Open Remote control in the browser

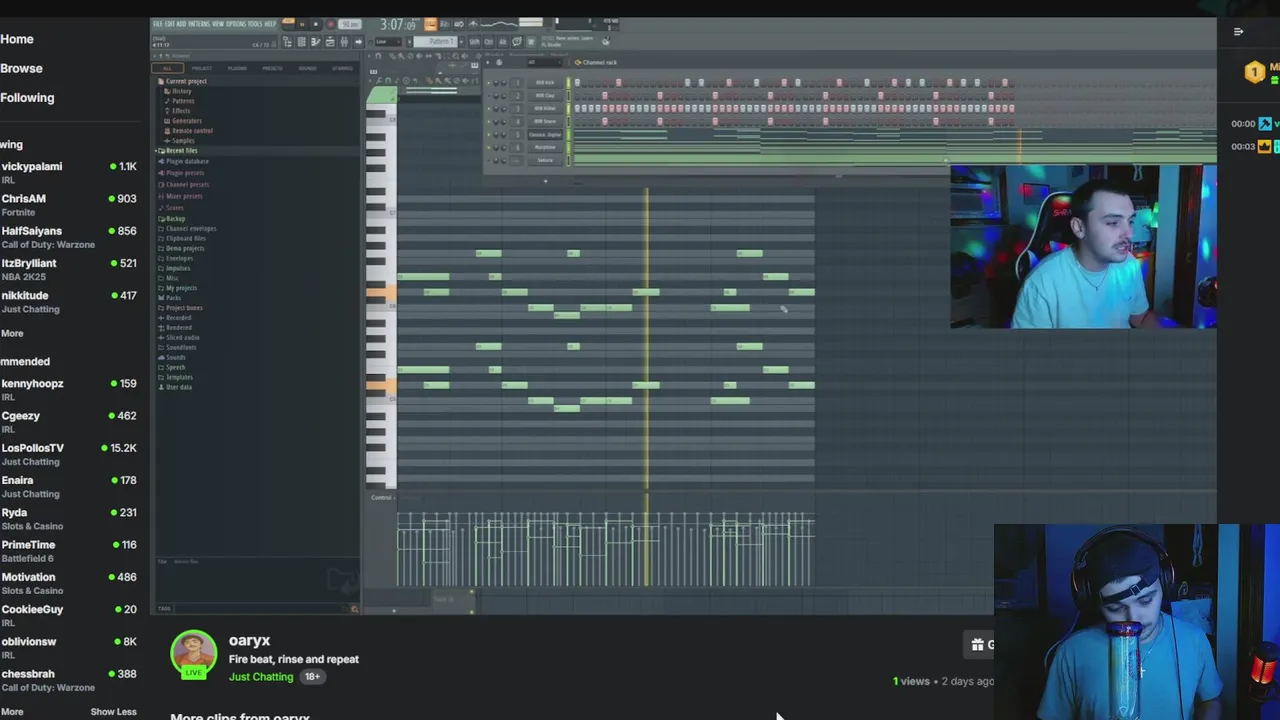[190, 131]
